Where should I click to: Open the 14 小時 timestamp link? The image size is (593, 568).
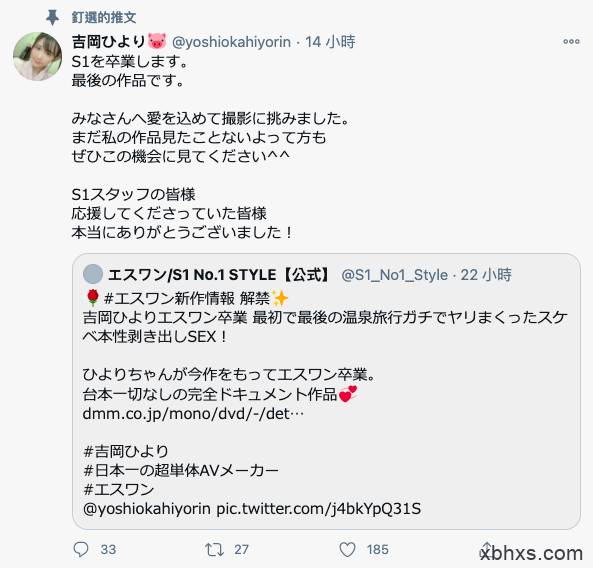(330, 42)
